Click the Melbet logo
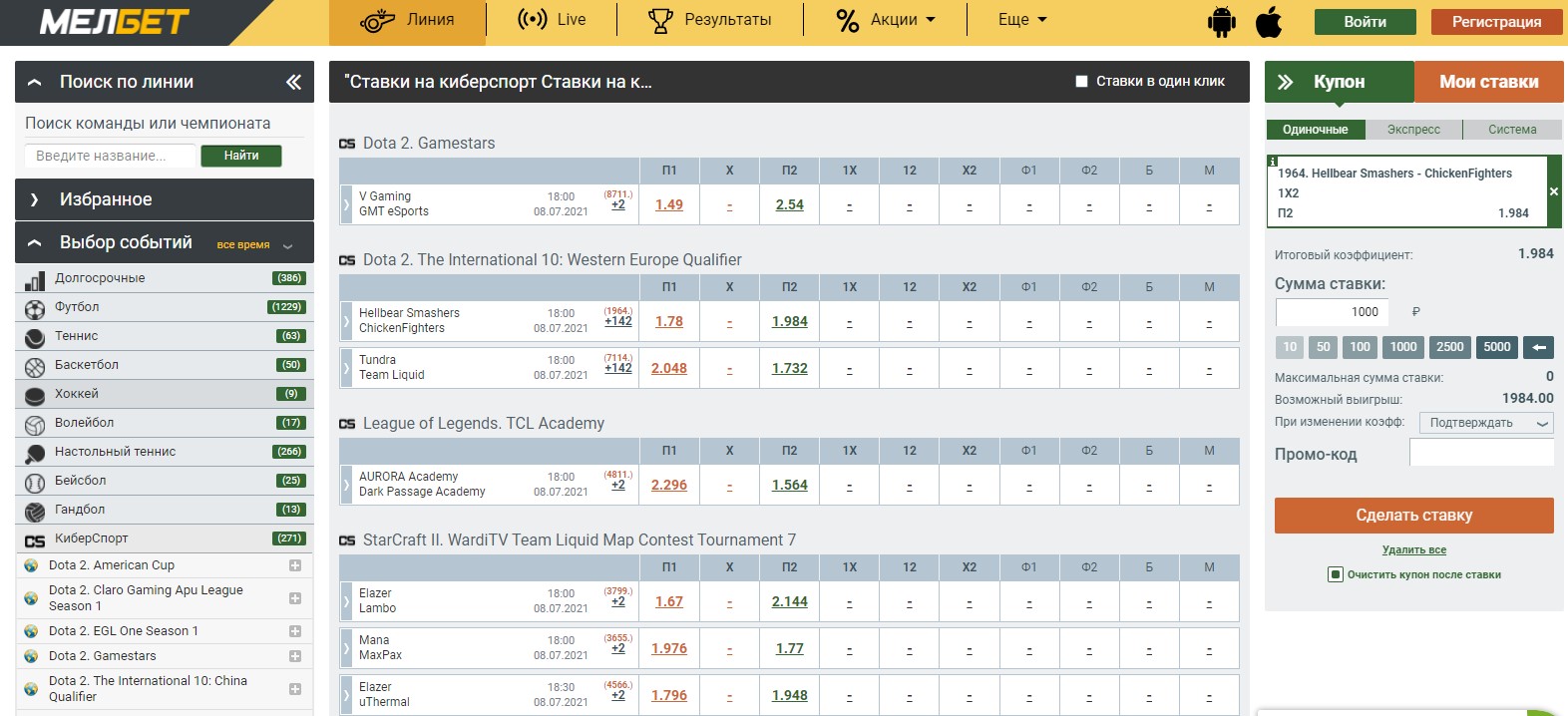The image size is (1568, 716). (x=115, y=22)
